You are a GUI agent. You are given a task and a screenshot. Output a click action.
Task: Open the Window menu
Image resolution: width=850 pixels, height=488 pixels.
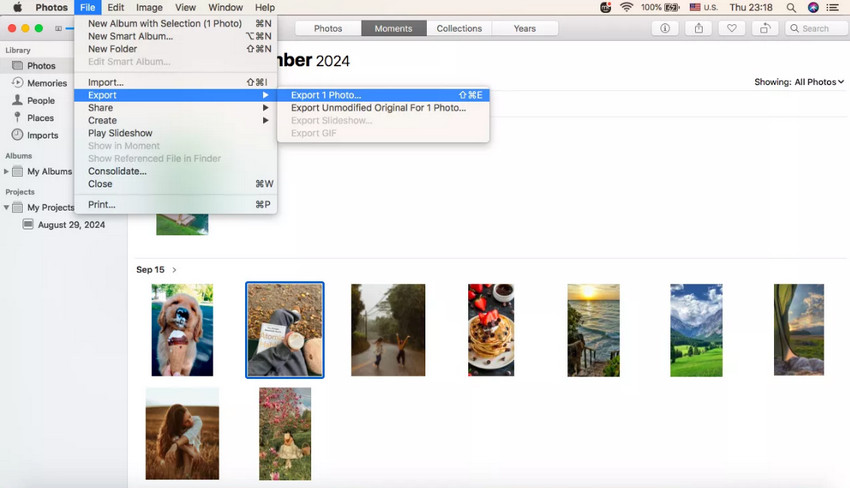click(226, 7)
